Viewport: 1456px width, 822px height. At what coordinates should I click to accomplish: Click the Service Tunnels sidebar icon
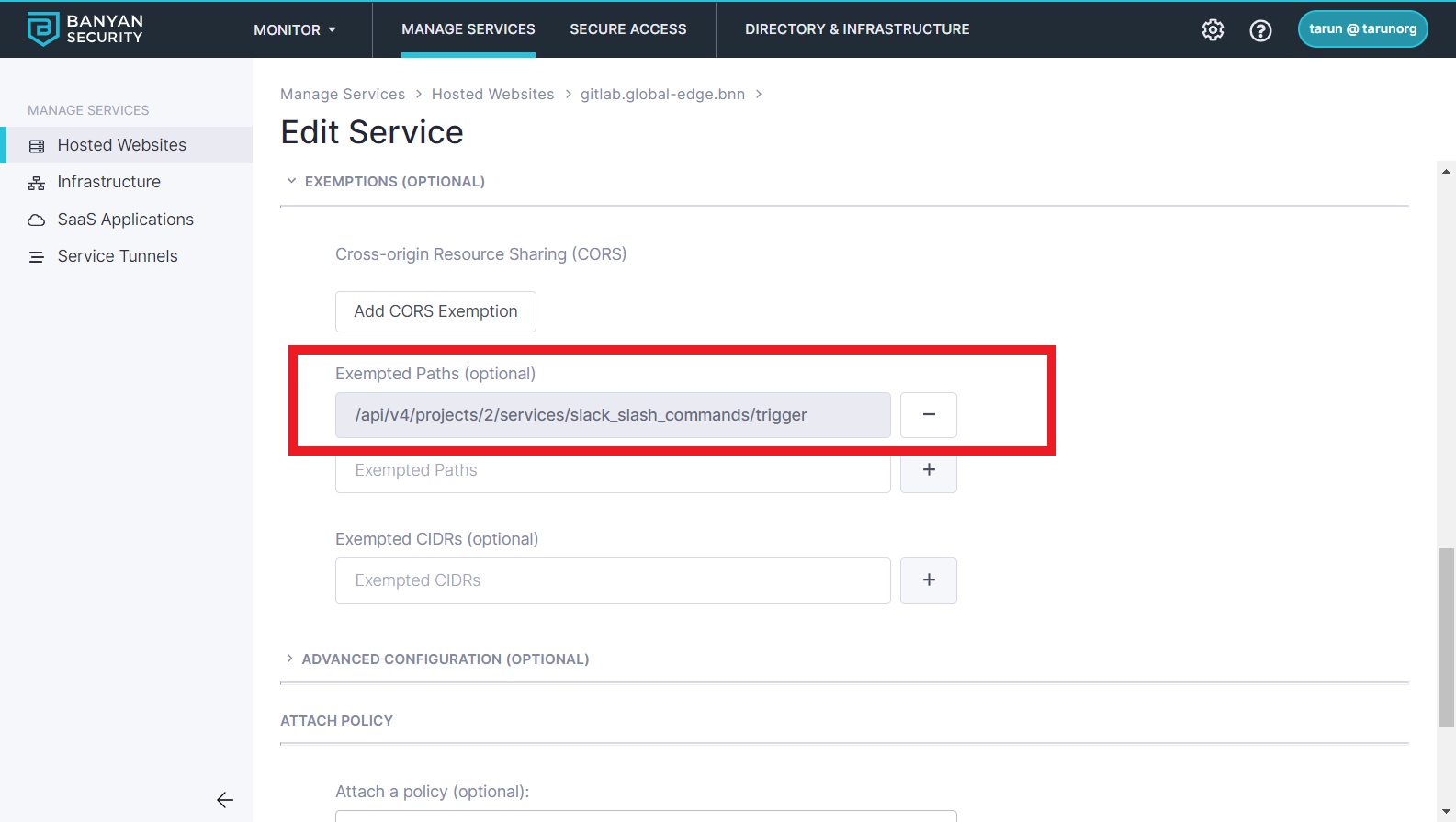click(x=37, y=257)
